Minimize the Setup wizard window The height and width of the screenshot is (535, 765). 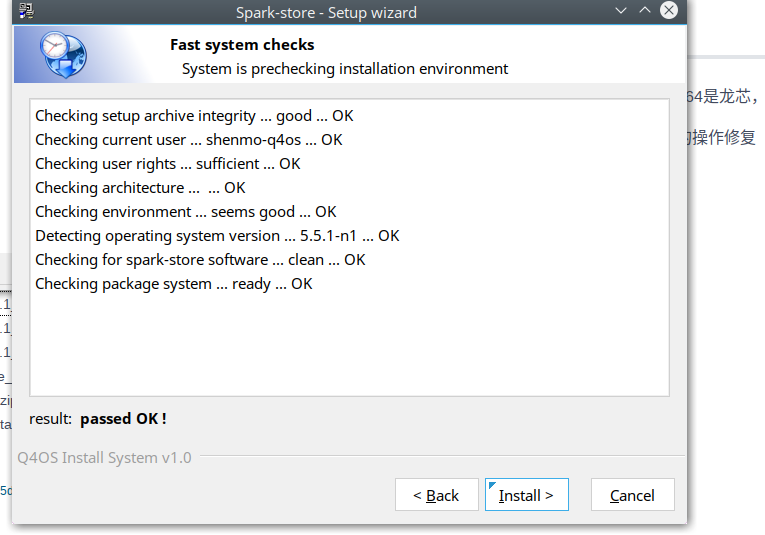tap(621, 12)
